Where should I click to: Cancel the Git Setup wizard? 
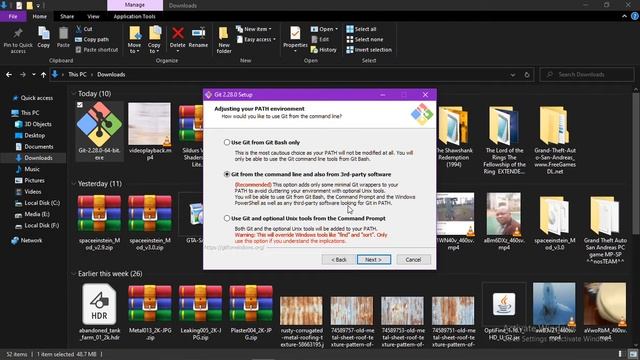(413, 260)
